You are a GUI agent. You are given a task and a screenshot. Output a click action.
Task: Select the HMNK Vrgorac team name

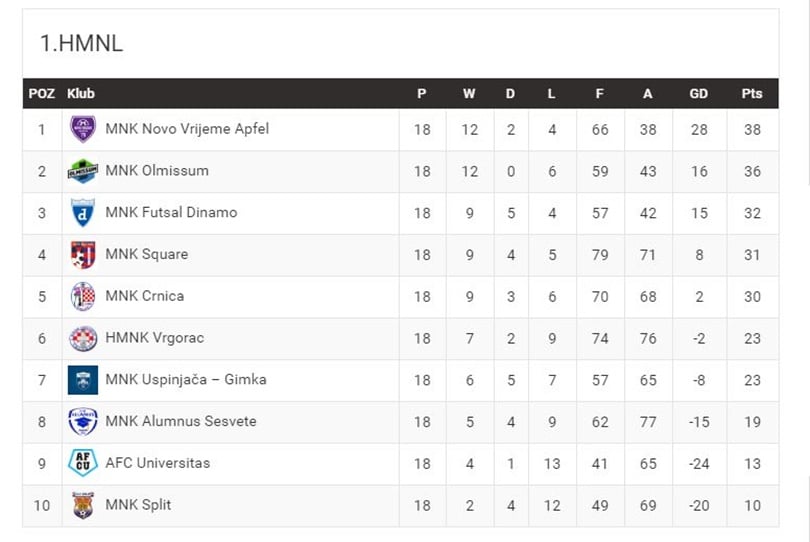tap(154, 337)
